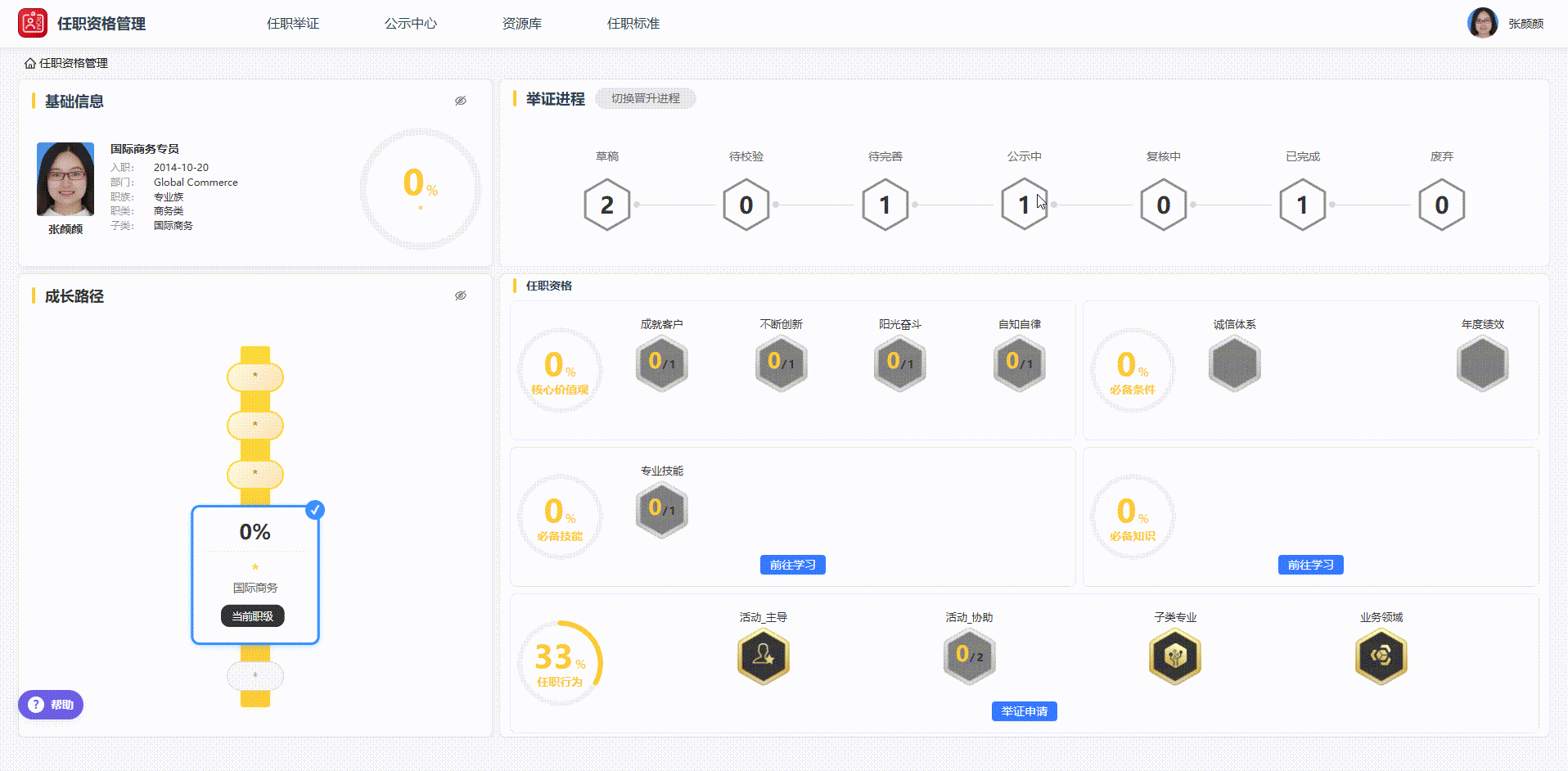Click the 阳光奋斗 hexagon badge

pos(899,363)
